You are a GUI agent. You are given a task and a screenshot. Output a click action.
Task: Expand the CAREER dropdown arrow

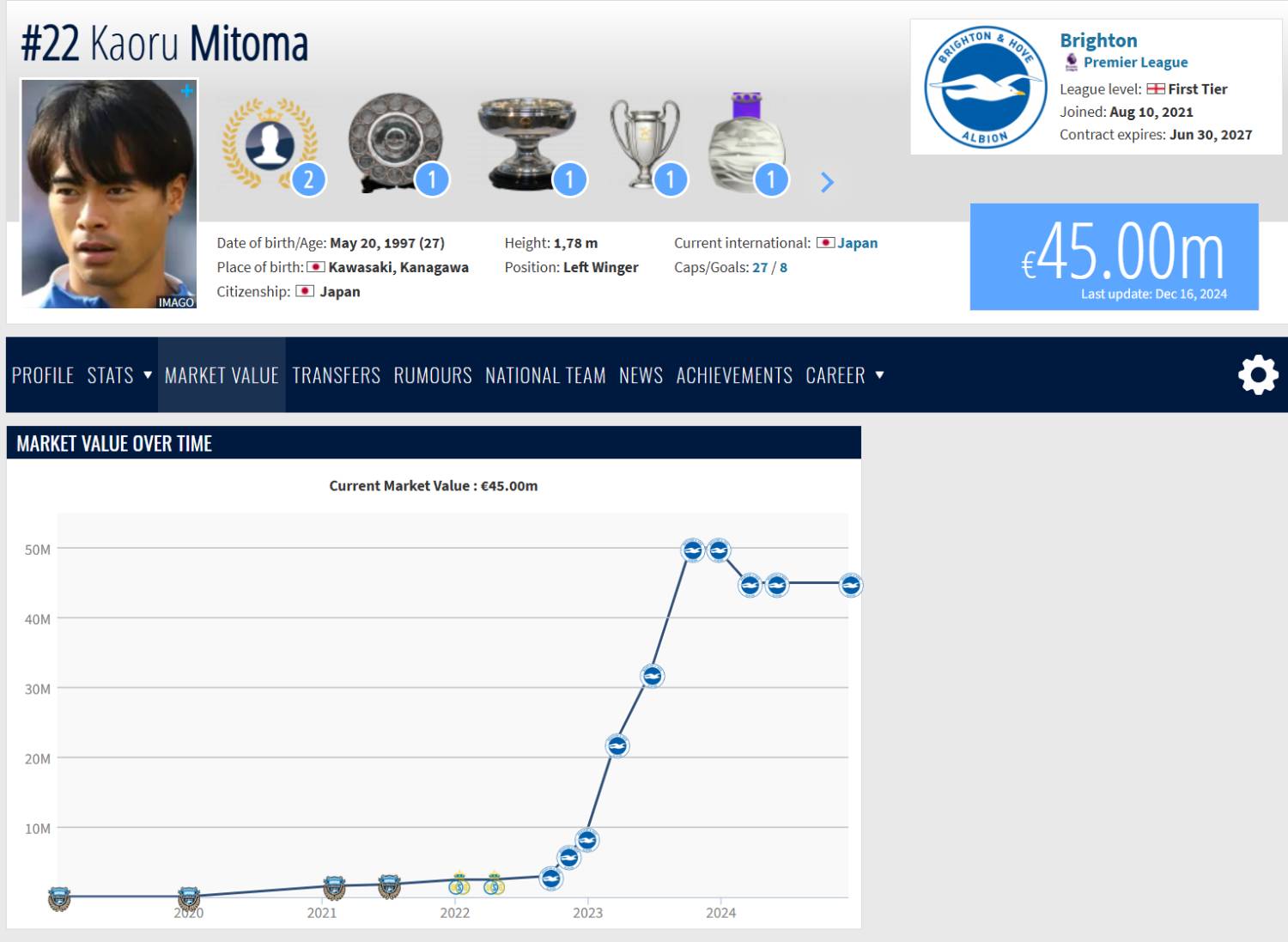click(878, 375)
